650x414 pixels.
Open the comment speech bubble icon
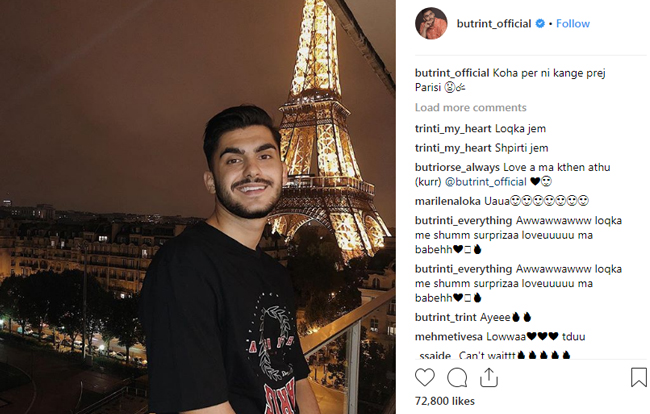tap(457, 378)
